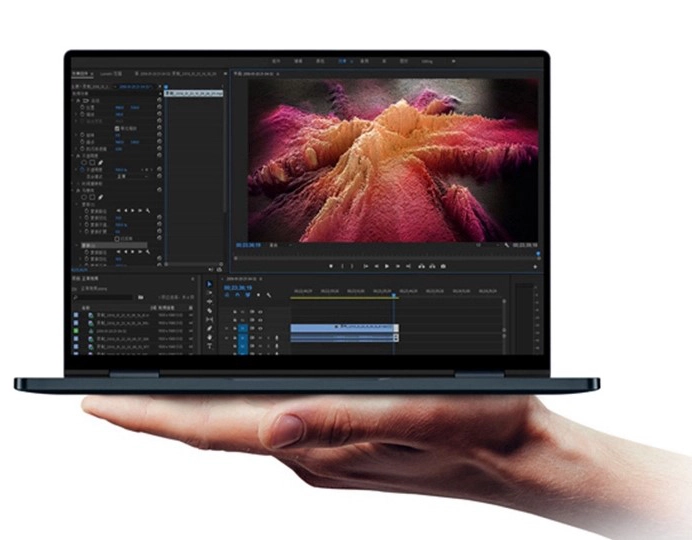Show hidden workspaces via top overflow chevron

click(x=453, y=61)
